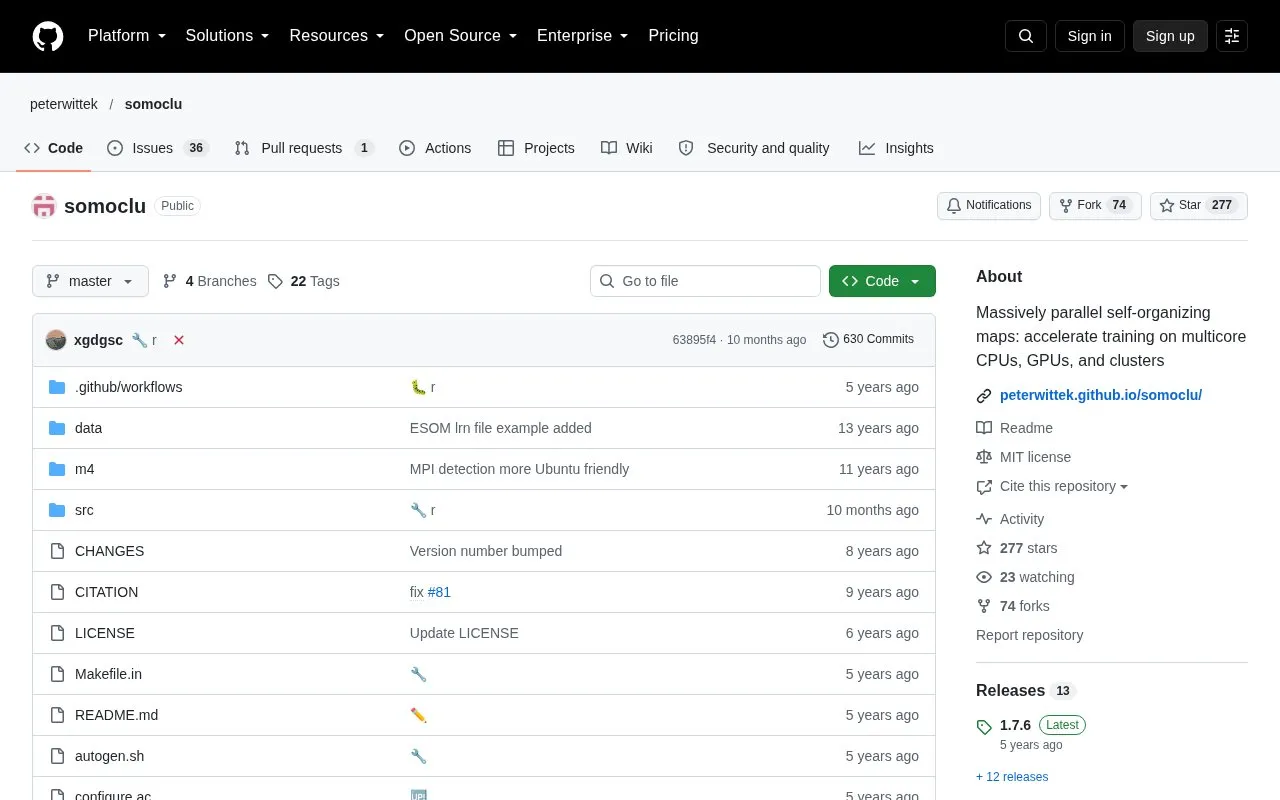The height and width of the screenshot is (800, 1280).
Task: Click xgdgsc user avatar
Action: click(56, 340)
